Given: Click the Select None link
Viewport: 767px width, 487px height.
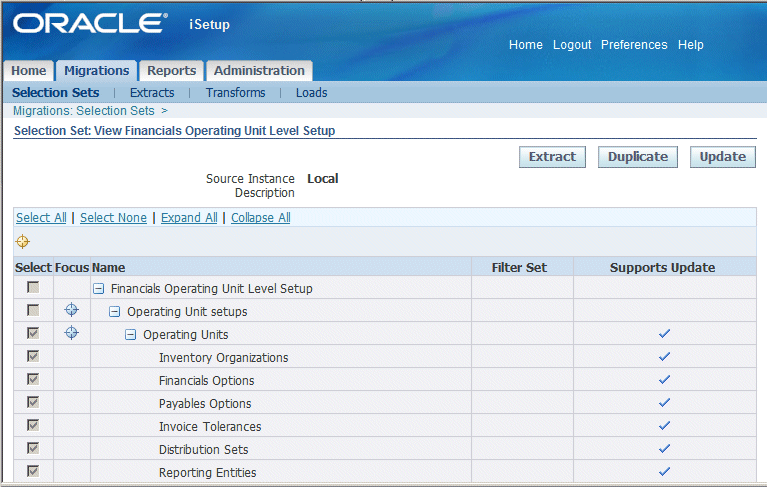Looking at the screenshot, I should [x=113, y=218].
